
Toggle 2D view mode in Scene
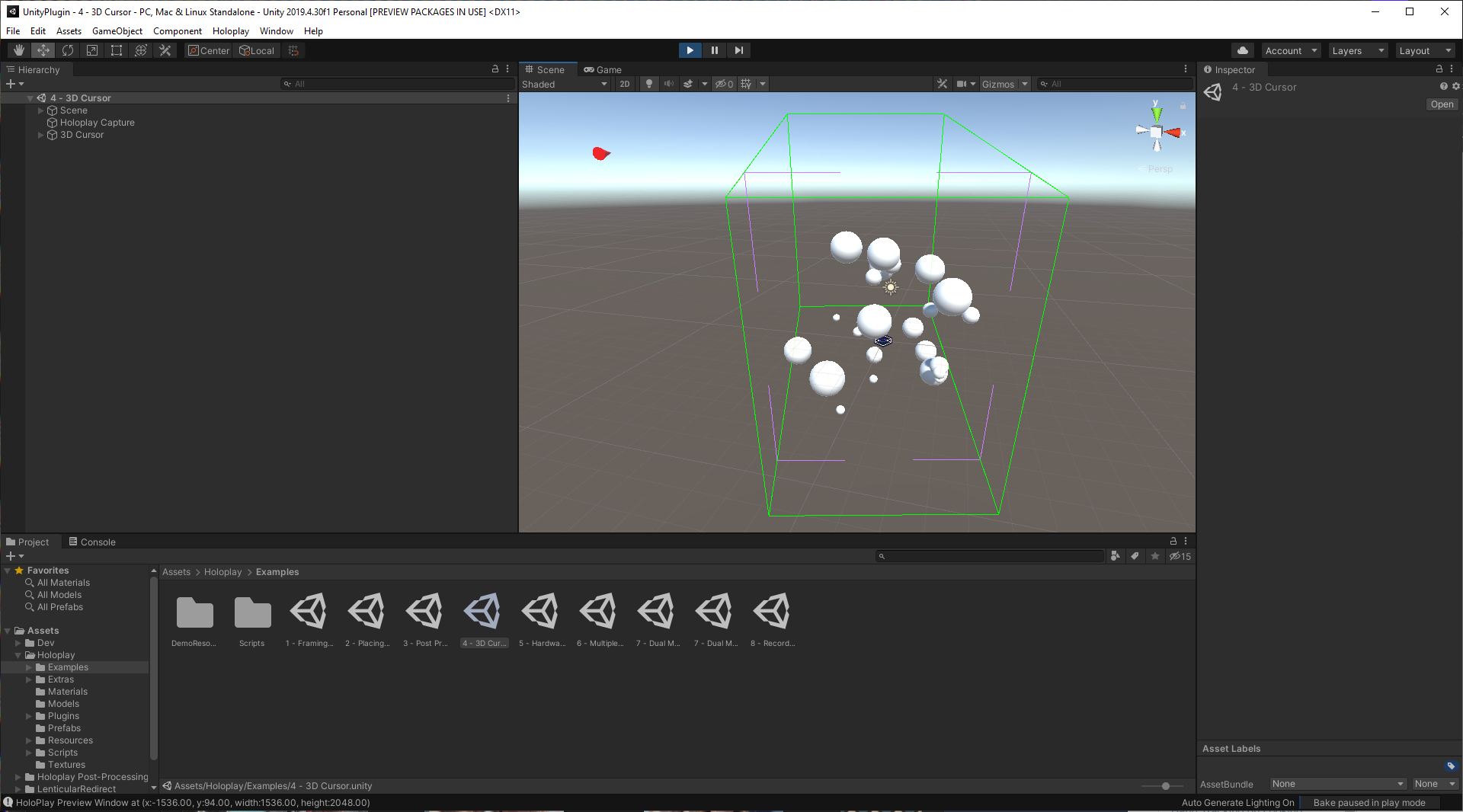coord(625,84)
